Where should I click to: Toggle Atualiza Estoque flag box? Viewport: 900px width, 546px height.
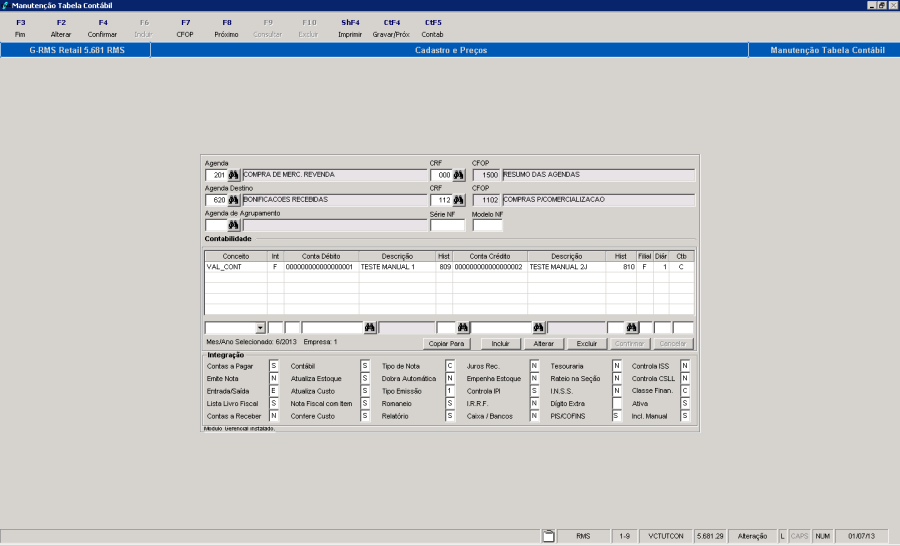pyautogui.click(x=365, y=378)
